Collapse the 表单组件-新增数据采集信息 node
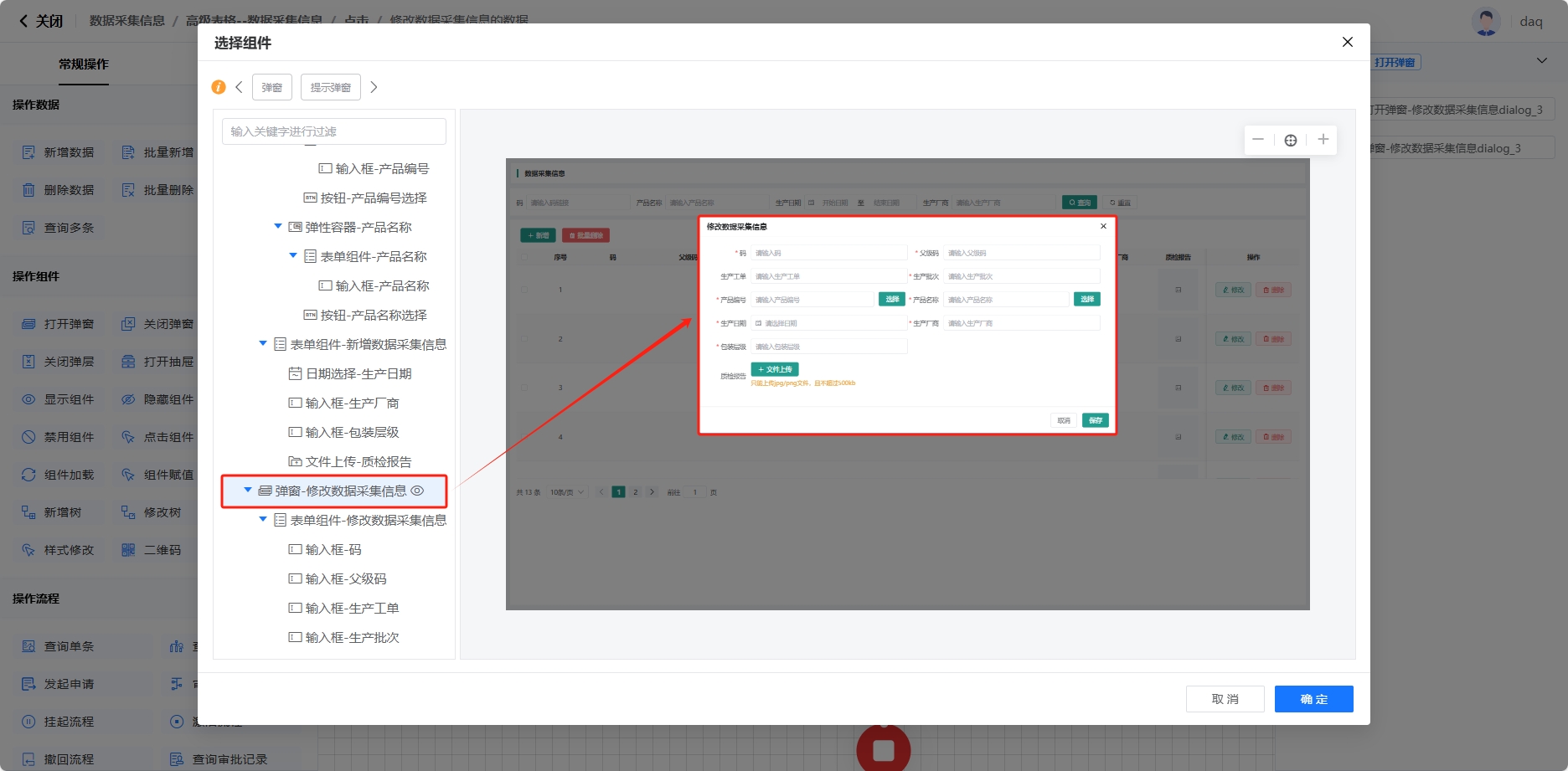Screen dimensions: 1568x771 tap(263, 344)
